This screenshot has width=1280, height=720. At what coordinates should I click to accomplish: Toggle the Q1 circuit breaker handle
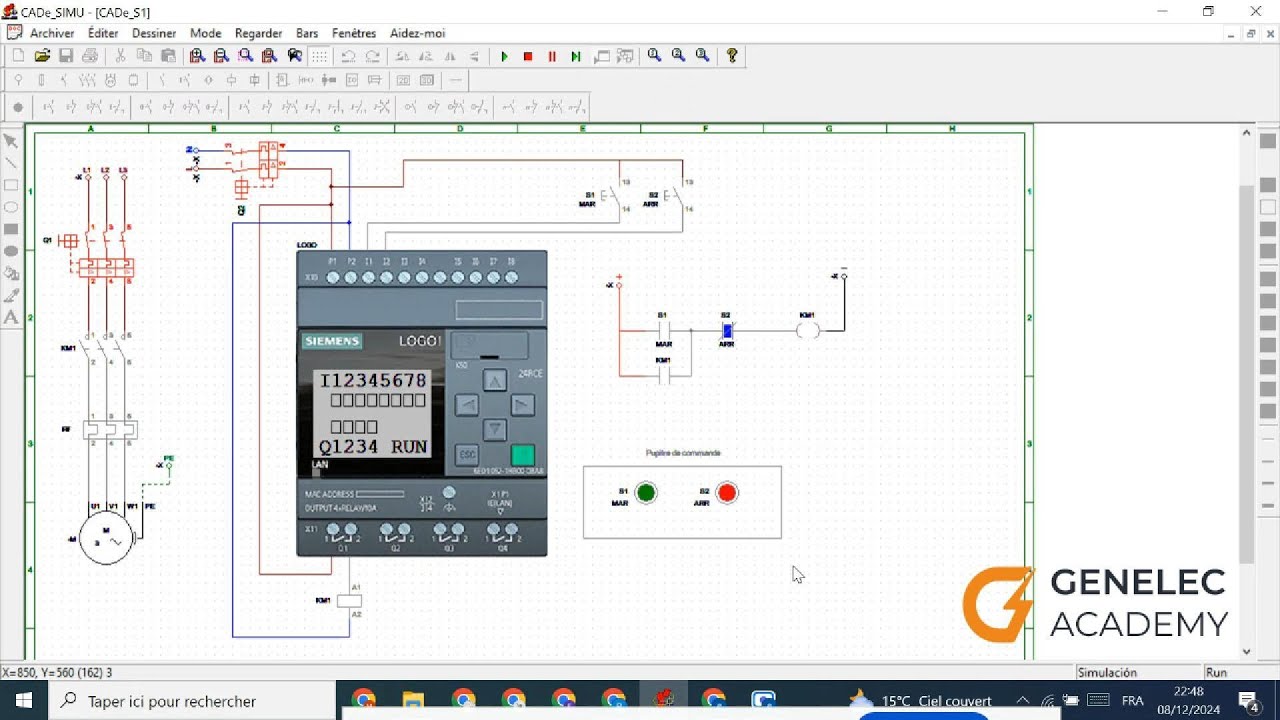coord(68,241)
